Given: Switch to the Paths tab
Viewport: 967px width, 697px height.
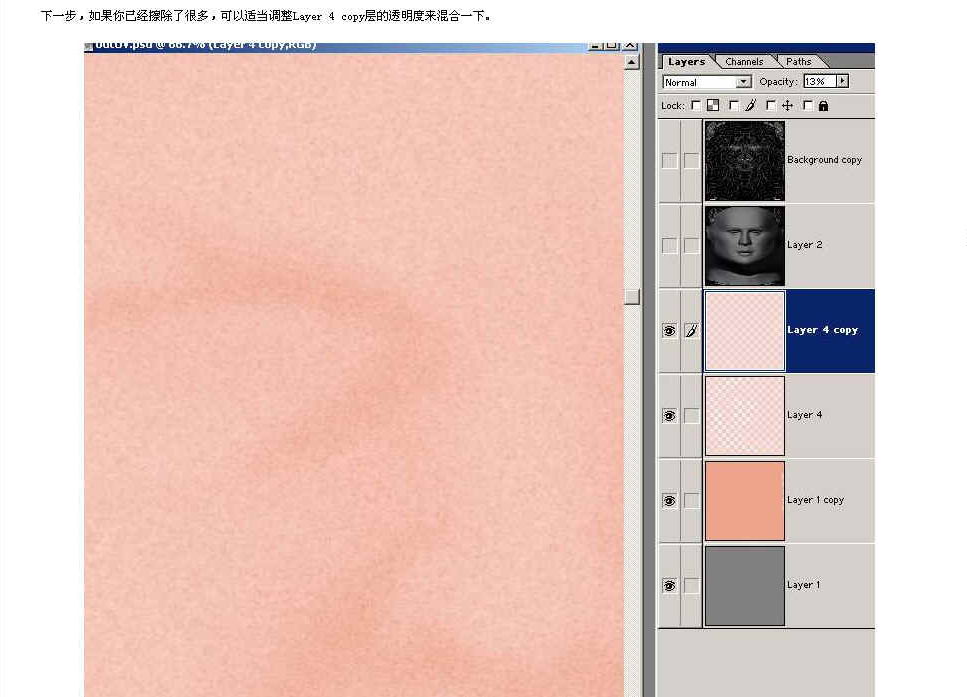Looking at the screenshot, I should 799,62.
